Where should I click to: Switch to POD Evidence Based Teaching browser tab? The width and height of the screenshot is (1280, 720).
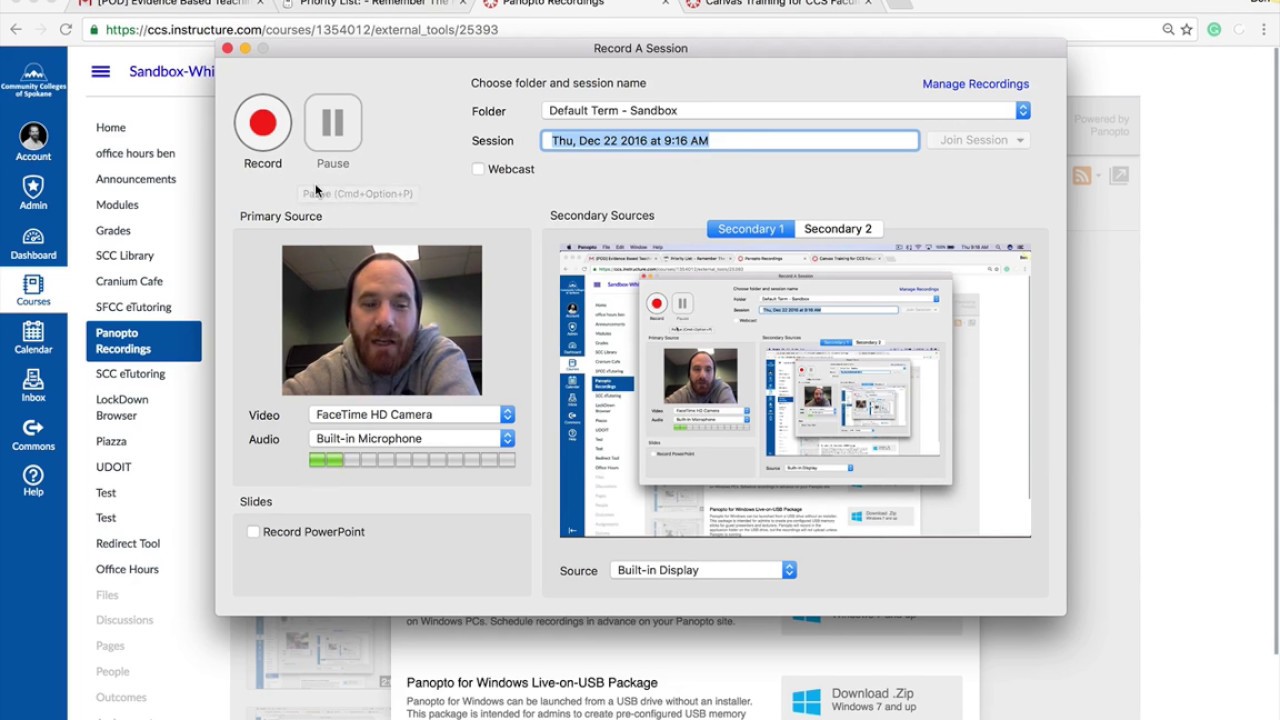coord(168,5)
